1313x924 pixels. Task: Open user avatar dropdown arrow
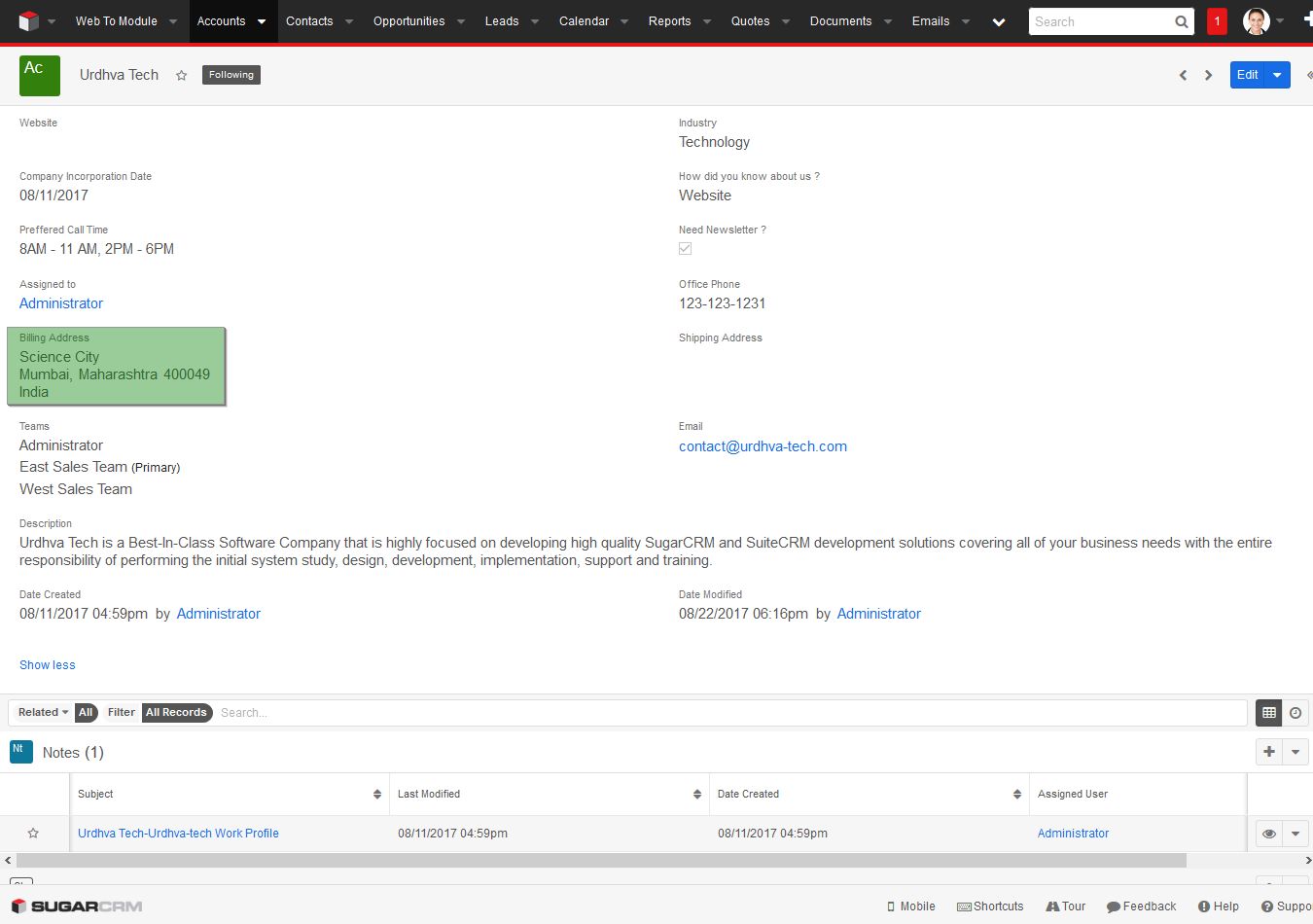click(1280, 21)
